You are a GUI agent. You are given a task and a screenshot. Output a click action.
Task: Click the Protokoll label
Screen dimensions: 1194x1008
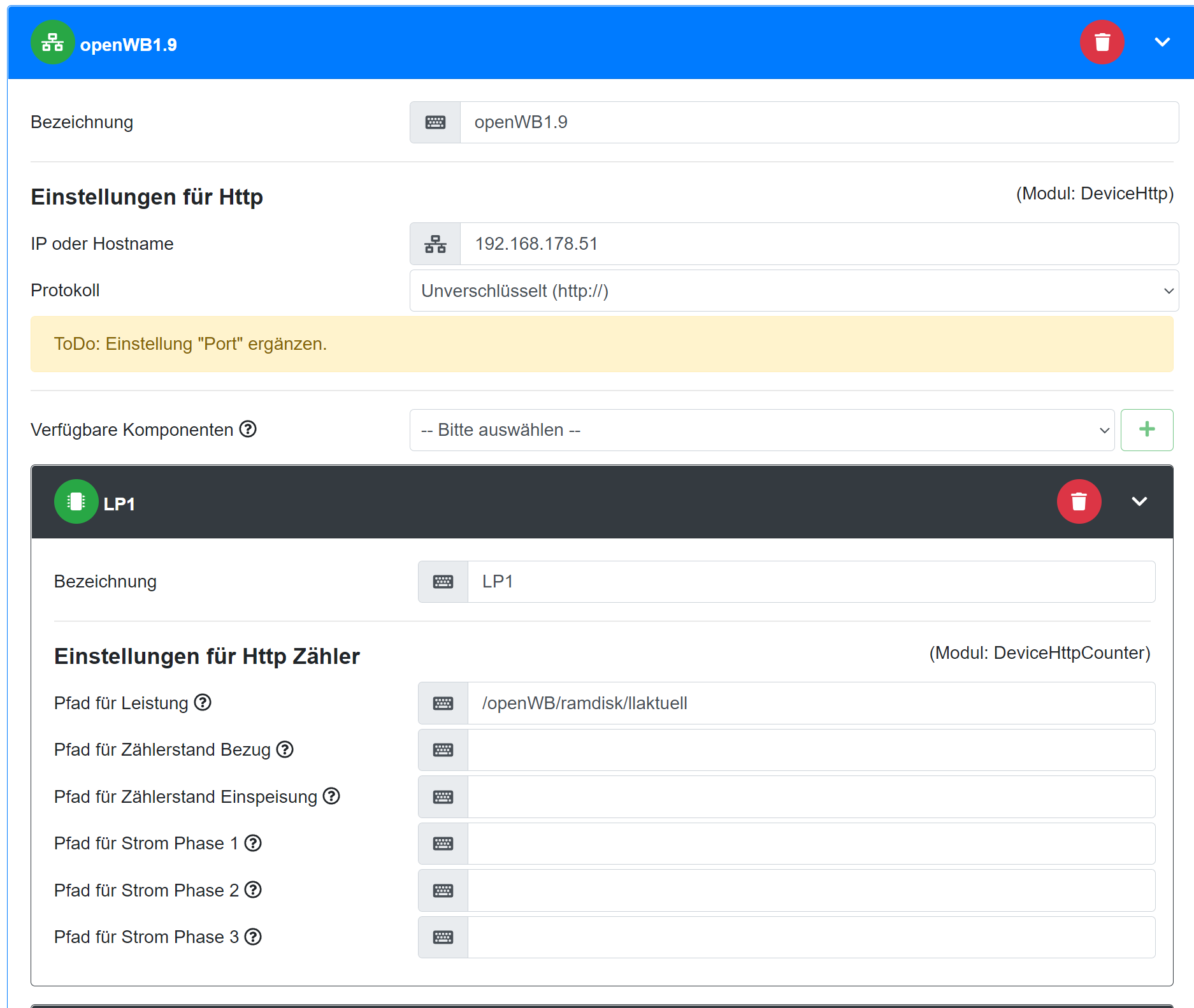pyautogui.click(x=65, y=291)
